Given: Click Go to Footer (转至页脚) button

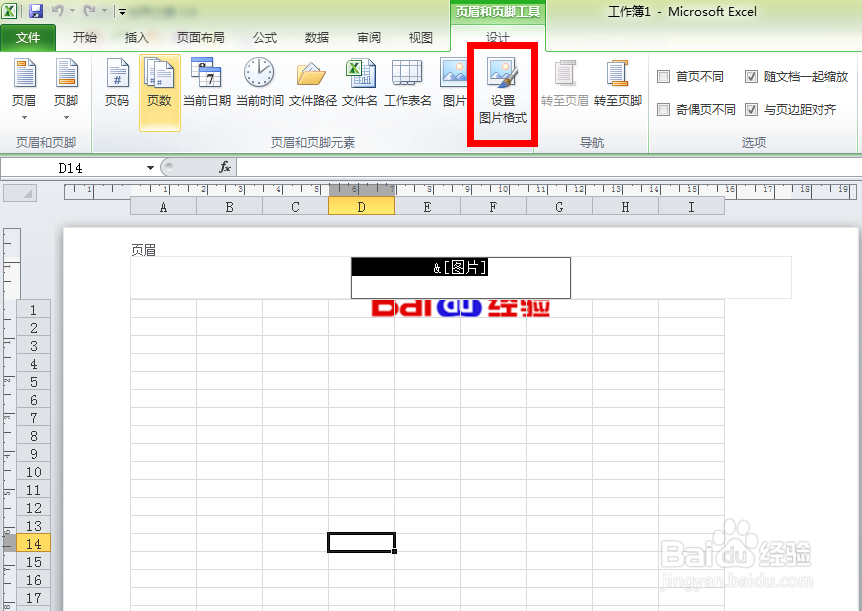Looking at the screenshot, I should coord(617,82).
